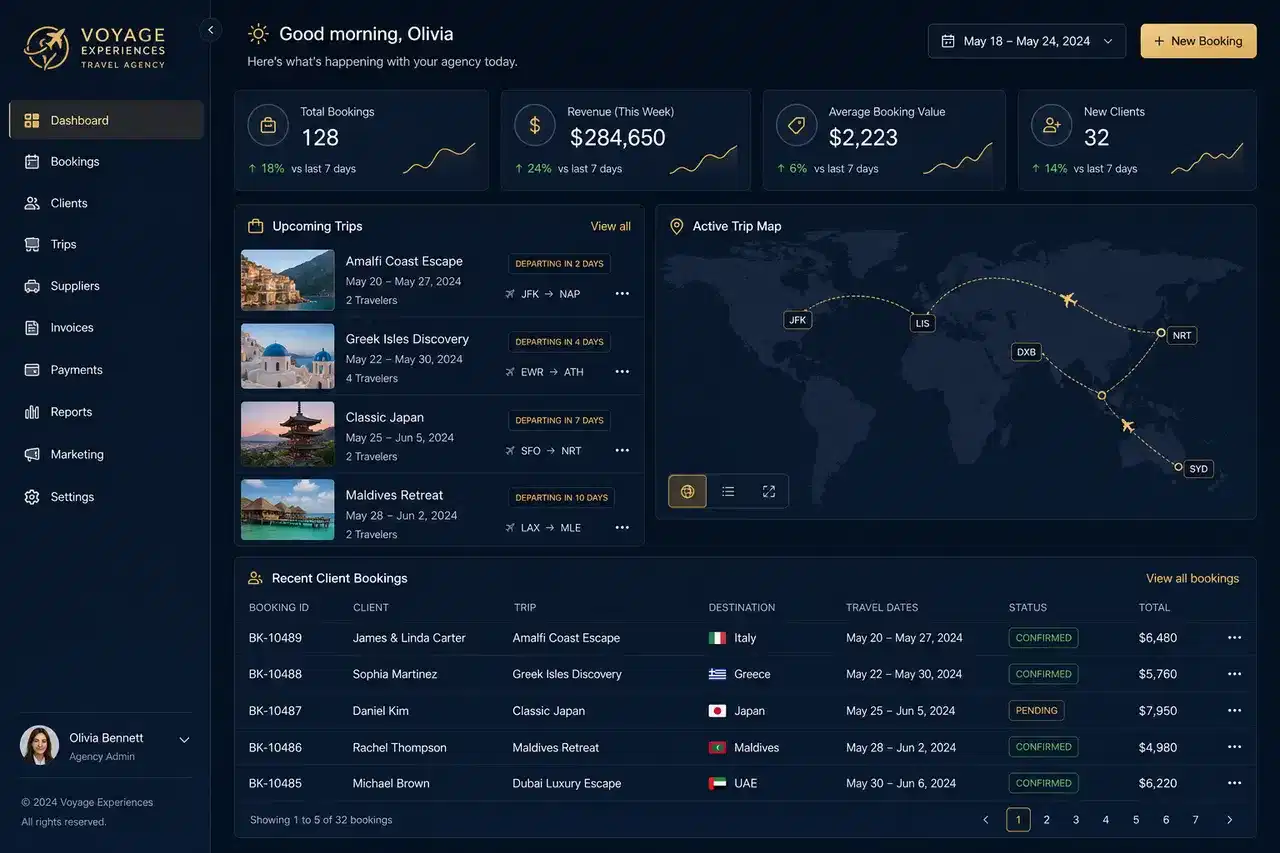Go to page 3 of bookings
Image resolution: width=1280 pixels, height=853 pixels.
1076,820
